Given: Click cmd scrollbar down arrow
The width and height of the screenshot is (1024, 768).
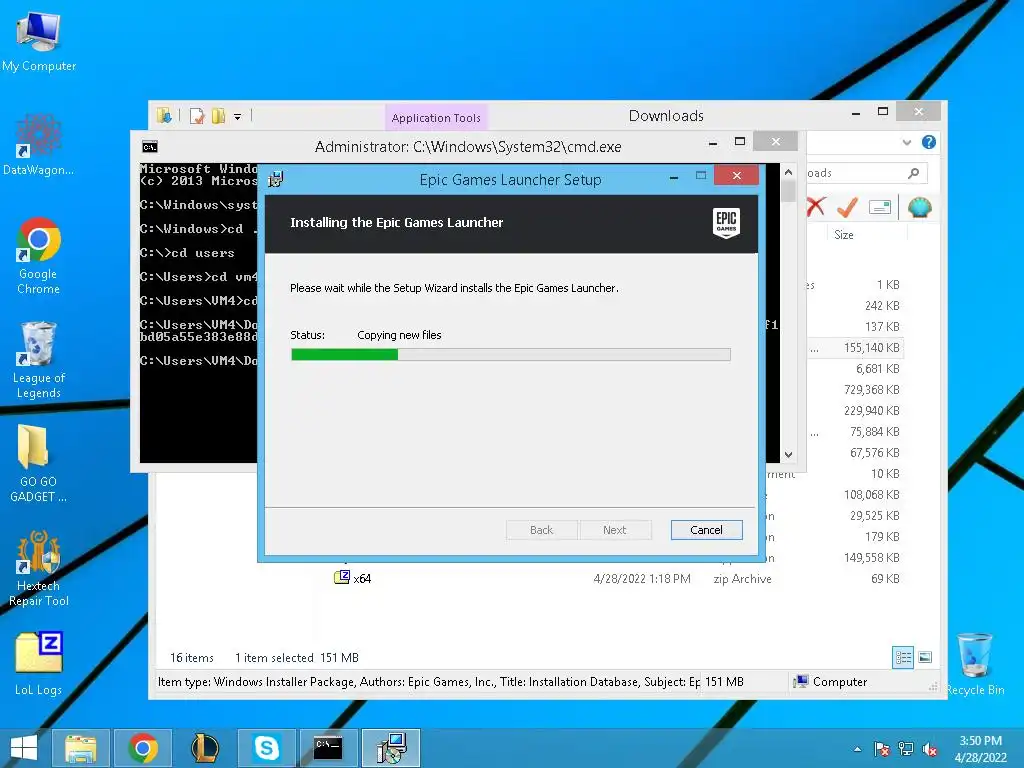Looking at the screenshot, I should (788, 455).
